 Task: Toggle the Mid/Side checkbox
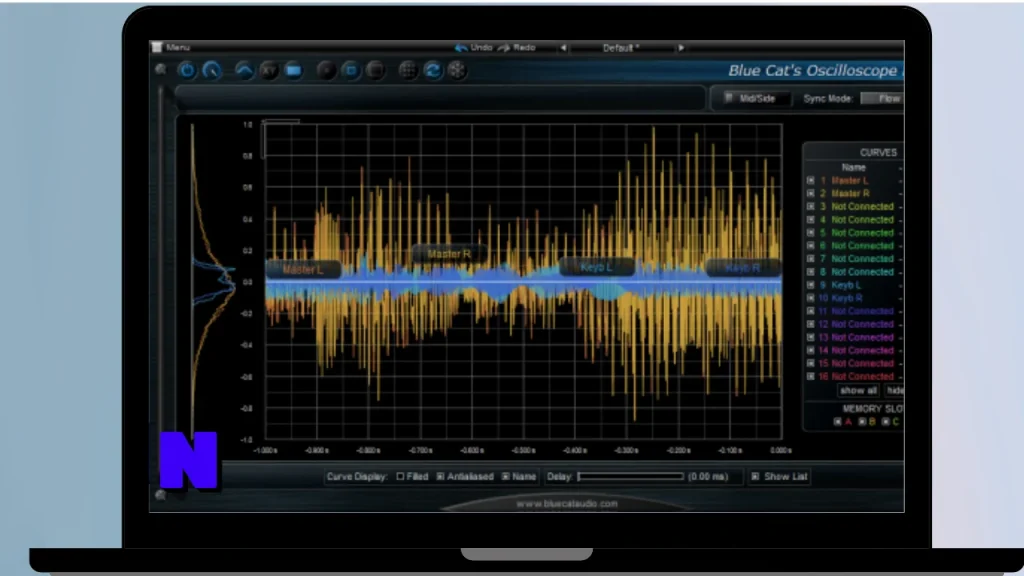point(729,98)
